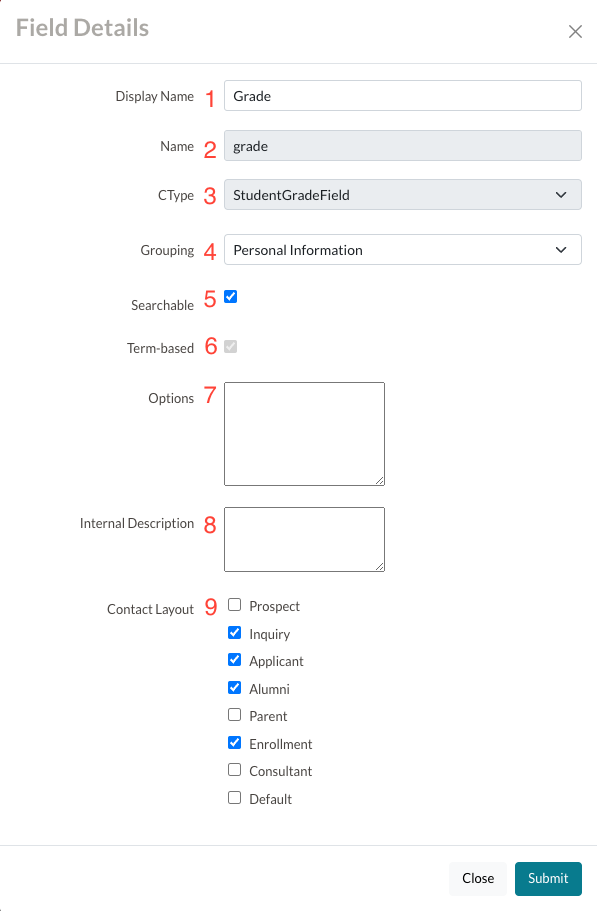Check the Parent contact layout option
Image resolution: width=597 pixels, height=911 pixels.
[x=234, y=715]
